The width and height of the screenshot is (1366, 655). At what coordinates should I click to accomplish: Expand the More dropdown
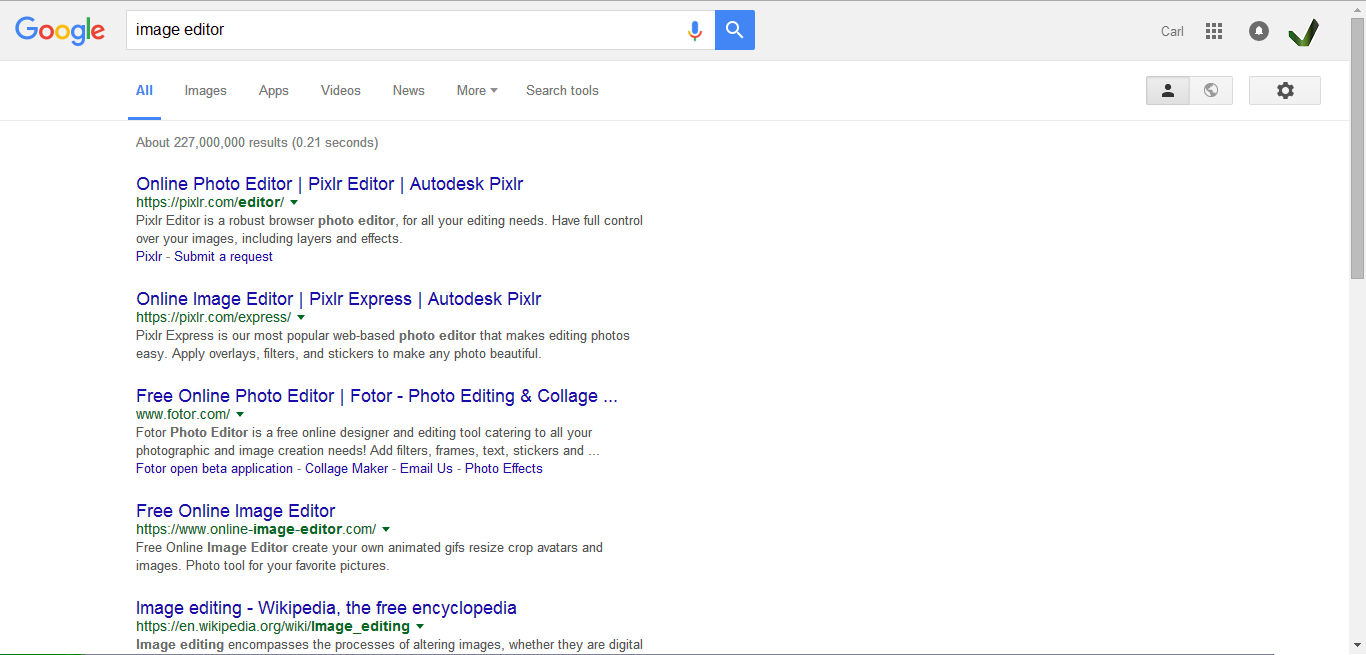(477, 90)
